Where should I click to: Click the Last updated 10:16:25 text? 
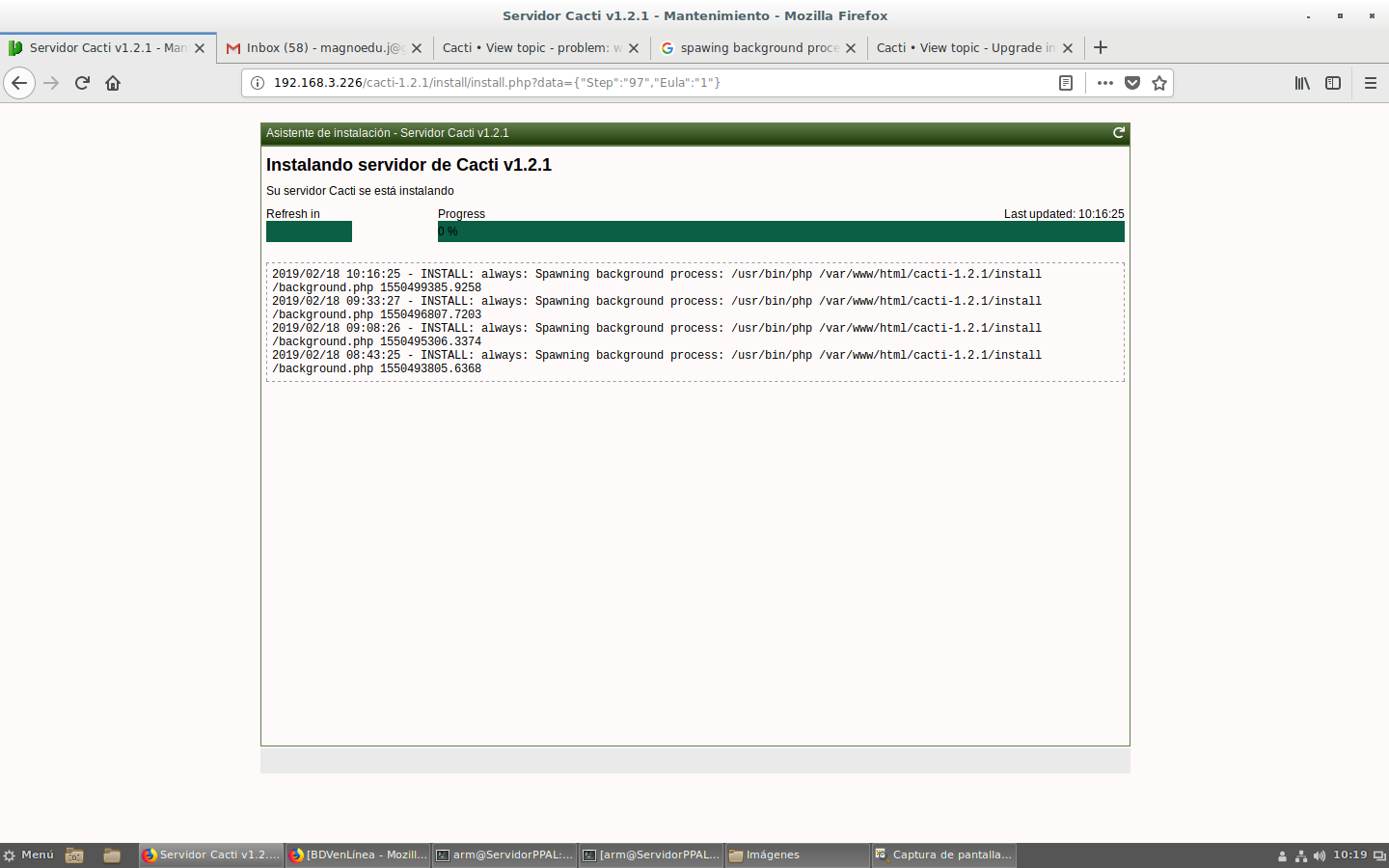point(1064,214)
